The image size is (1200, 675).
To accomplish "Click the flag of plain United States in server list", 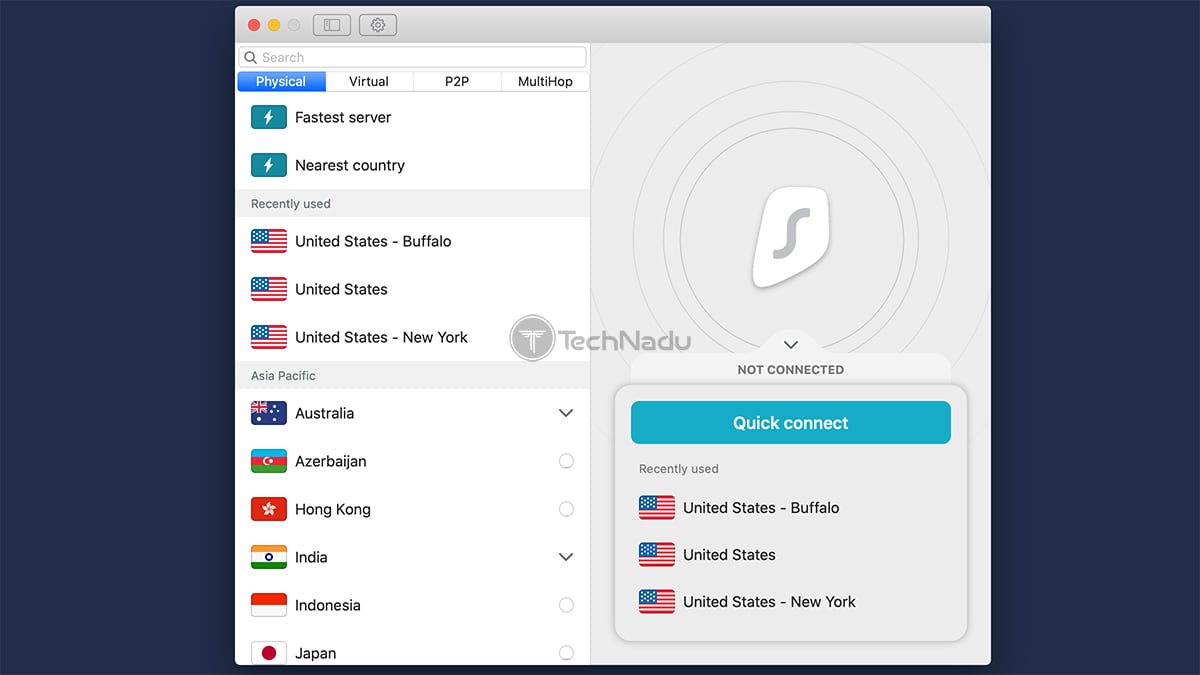I will [x=269, y=289].
